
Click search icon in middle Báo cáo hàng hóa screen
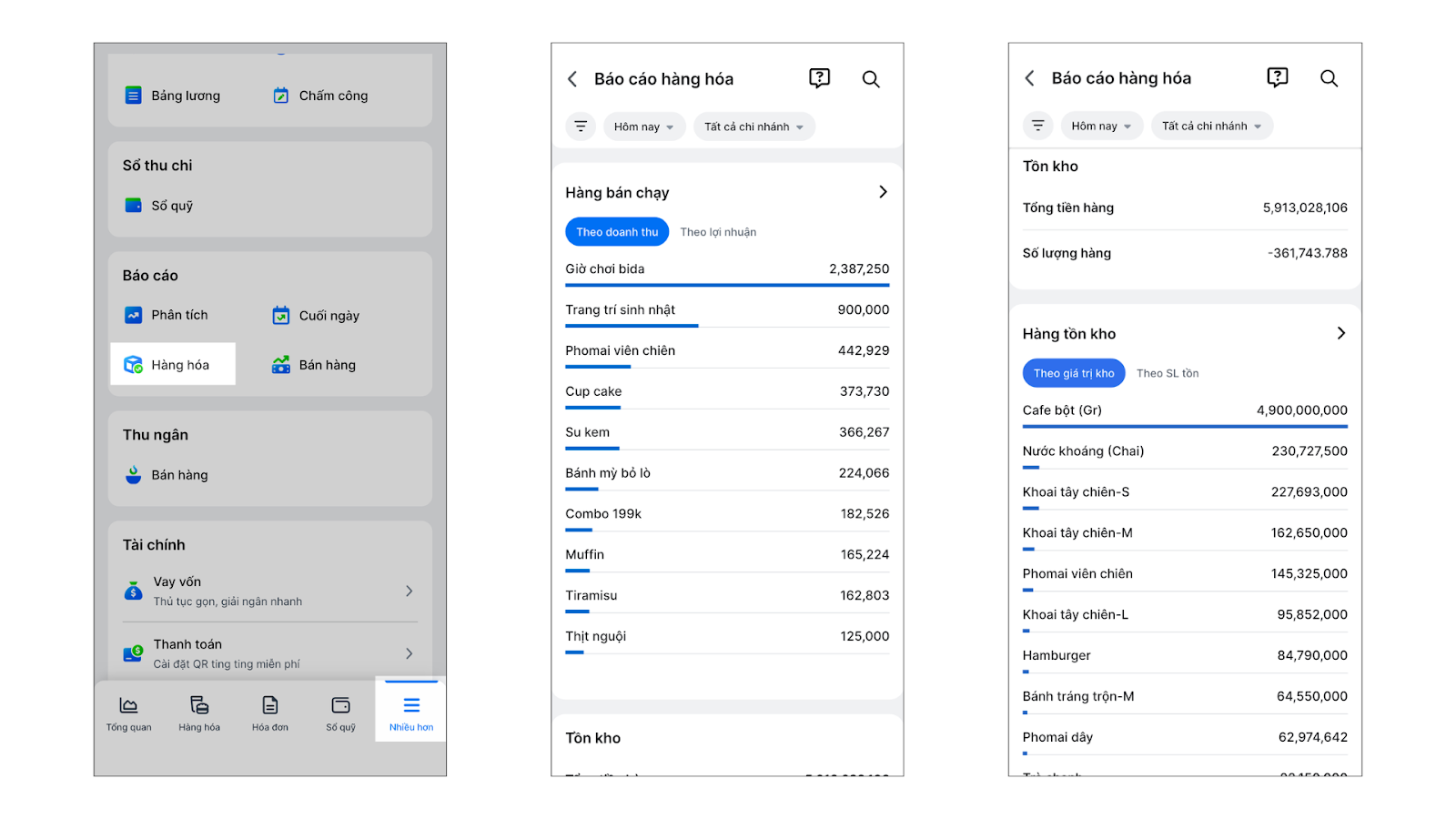(x=871, y=79)
